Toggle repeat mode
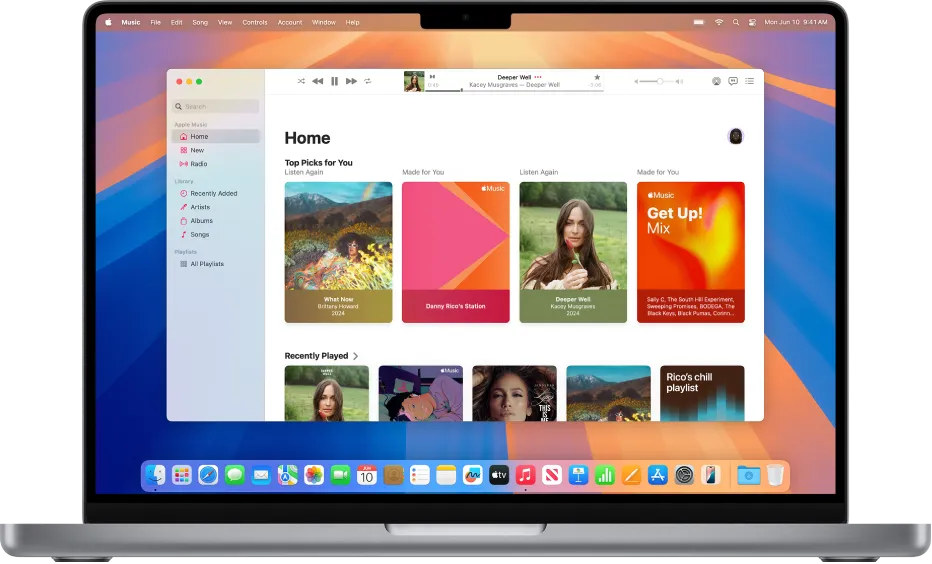The height and width of the screenshot is (564, 932). tap(368, 81)
